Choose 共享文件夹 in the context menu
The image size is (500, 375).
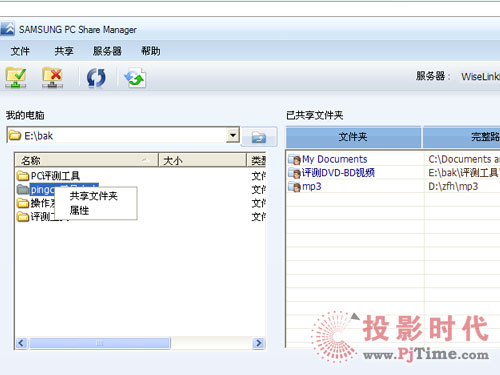pos(94,196)
